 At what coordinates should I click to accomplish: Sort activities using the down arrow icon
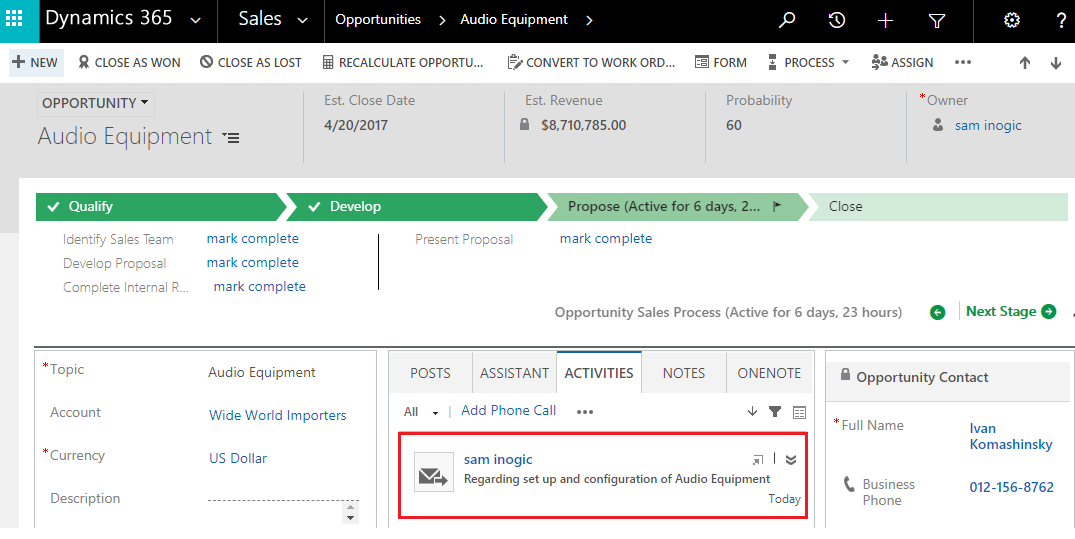(752, 411)
